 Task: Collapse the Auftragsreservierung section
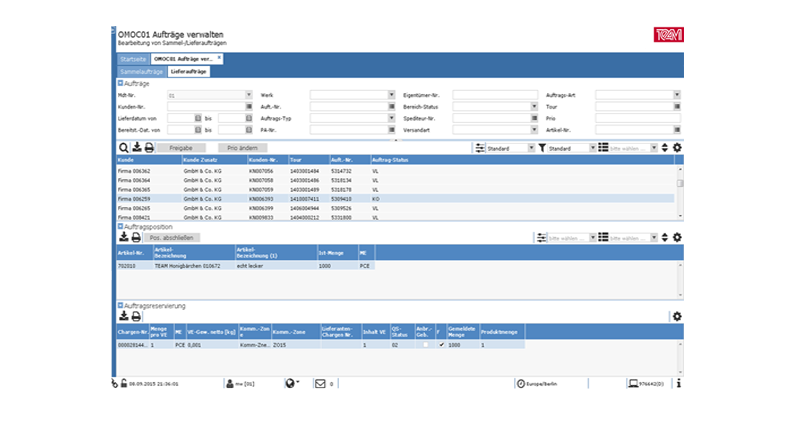tap(120, 305)
